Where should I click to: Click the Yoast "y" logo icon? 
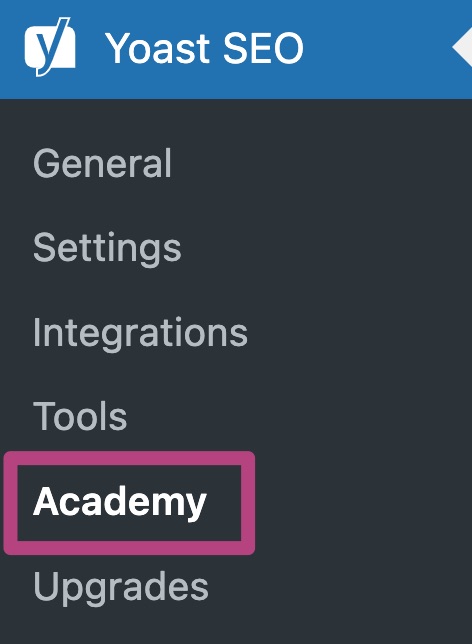(x=50, y=47)
